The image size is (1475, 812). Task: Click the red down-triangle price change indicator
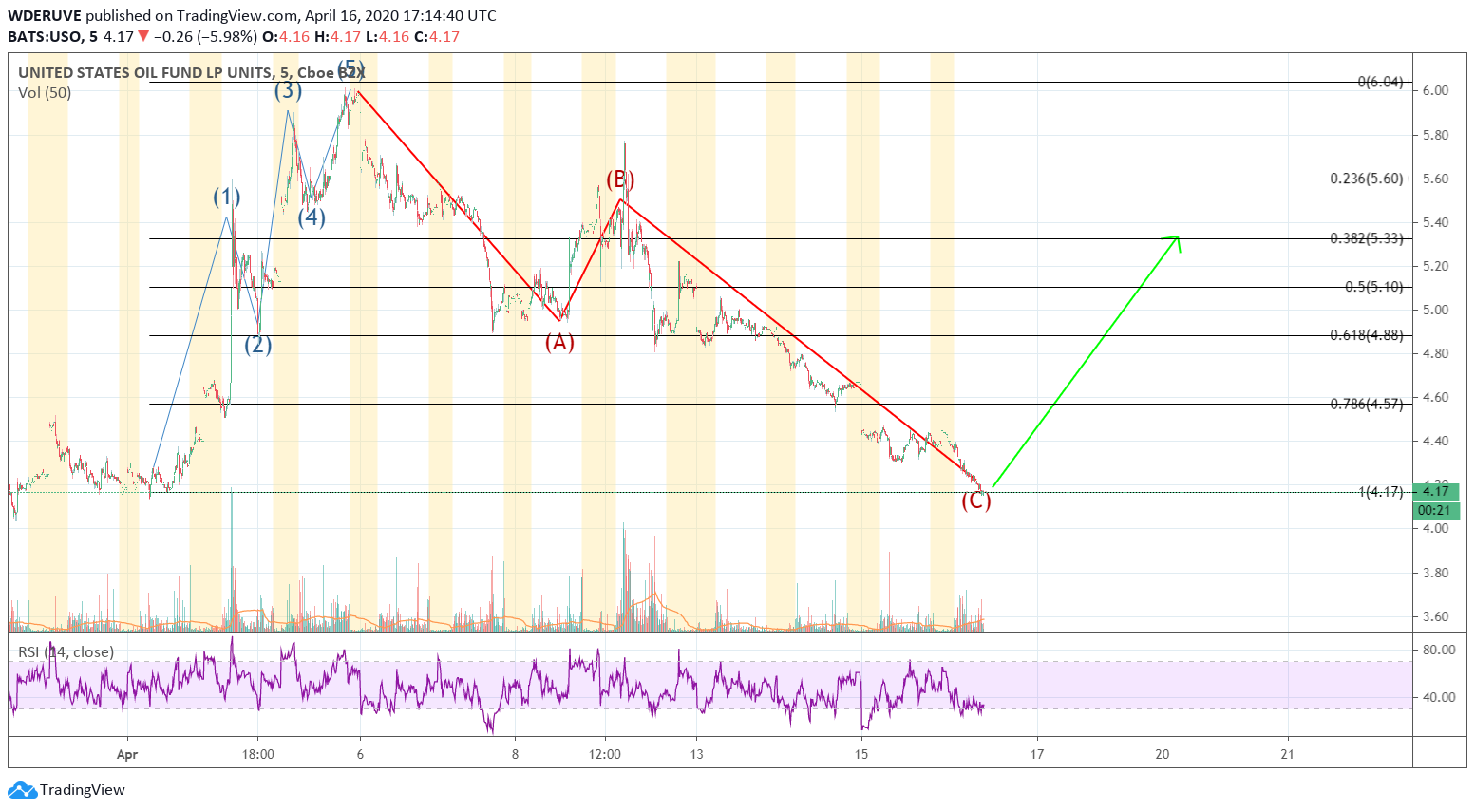pyautogui.click(x=142, y=37)
